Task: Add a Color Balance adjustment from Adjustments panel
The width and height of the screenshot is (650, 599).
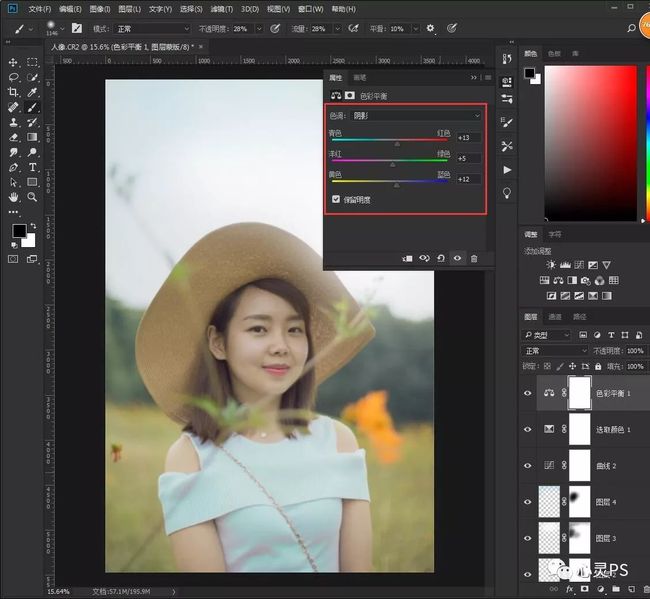Action: pos(558,281)
